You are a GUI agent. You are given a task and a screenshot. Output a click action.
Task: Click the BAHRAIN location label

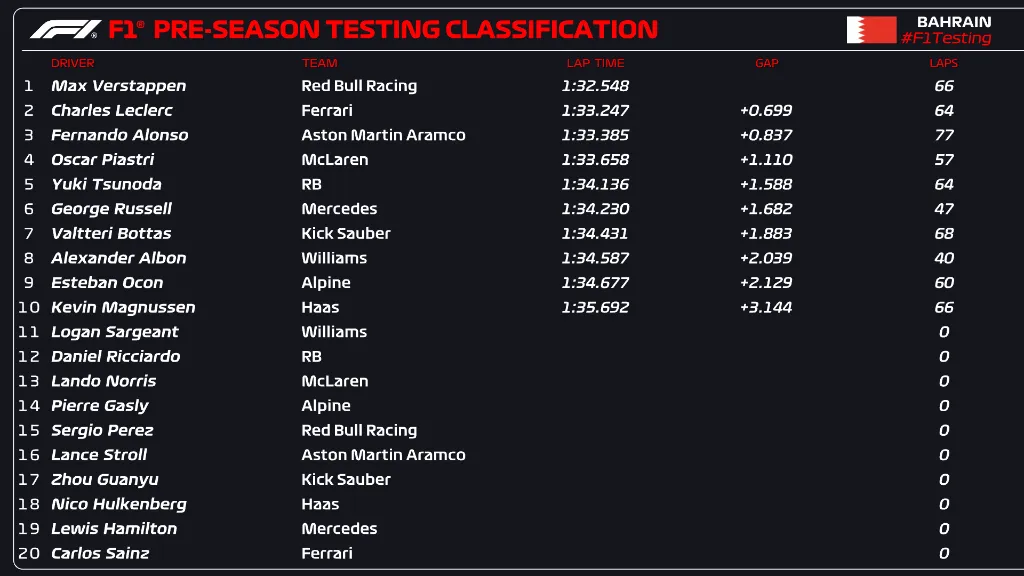click(x=954, y=21)
